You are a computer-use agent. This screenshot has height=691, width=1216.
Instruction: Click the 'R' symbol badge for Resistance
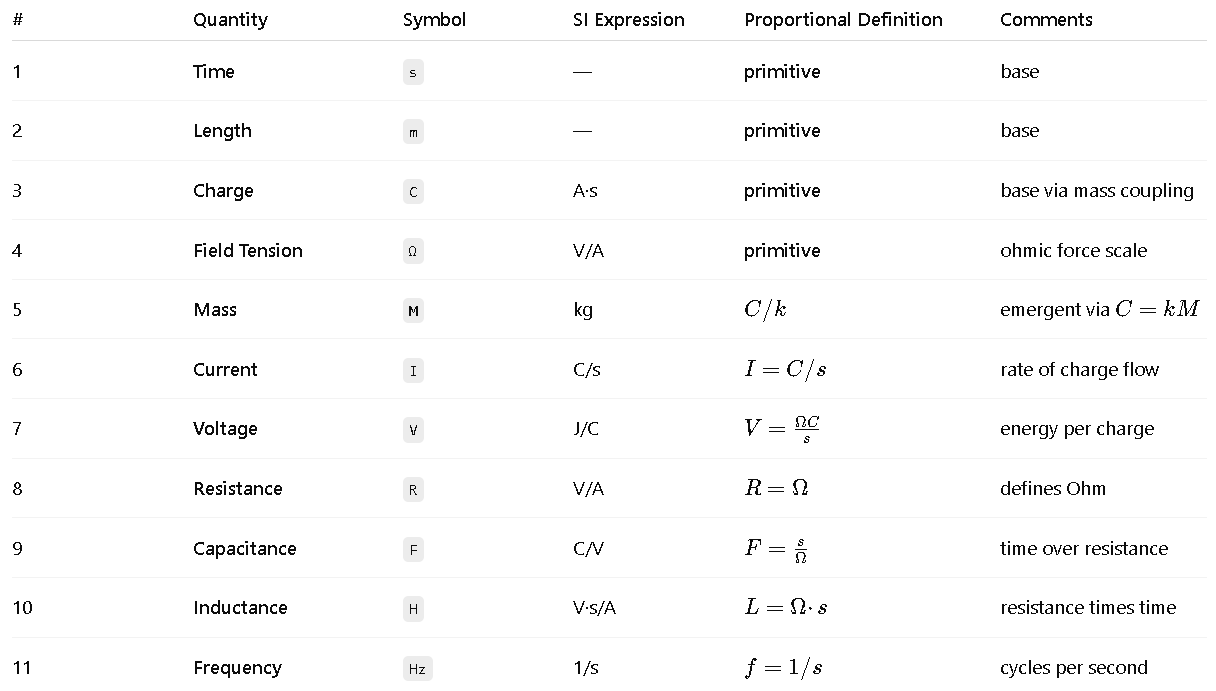click(x=413, y=490)
